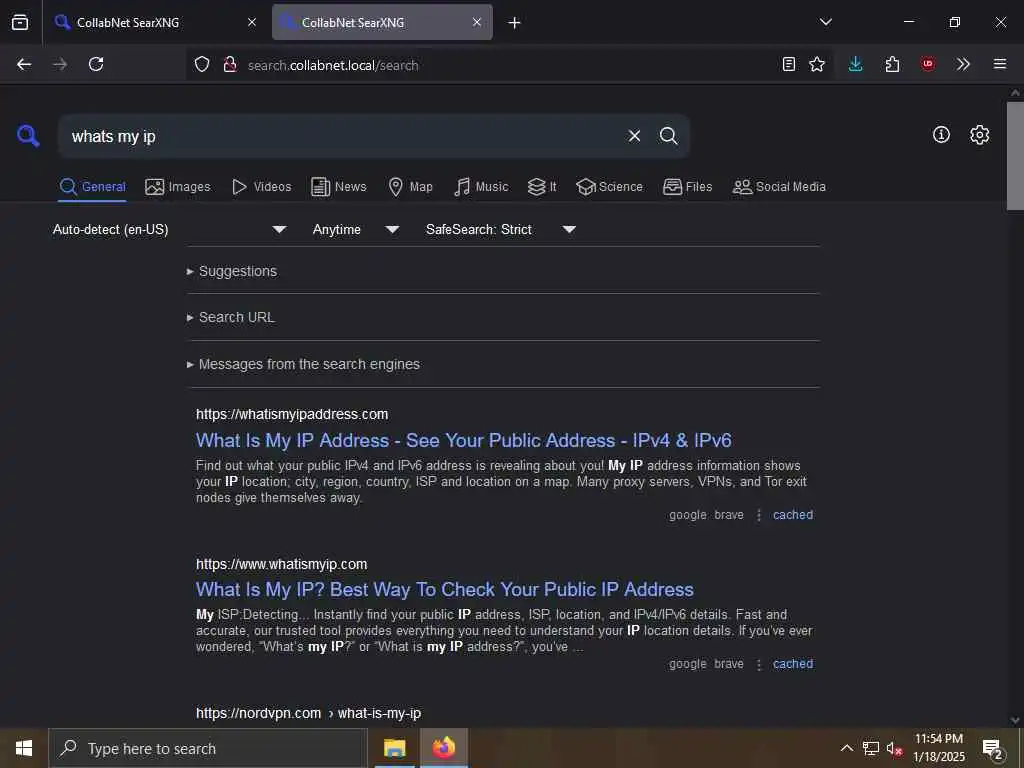
Task: Toggle reader view icon
Action: tap(789, 64)
